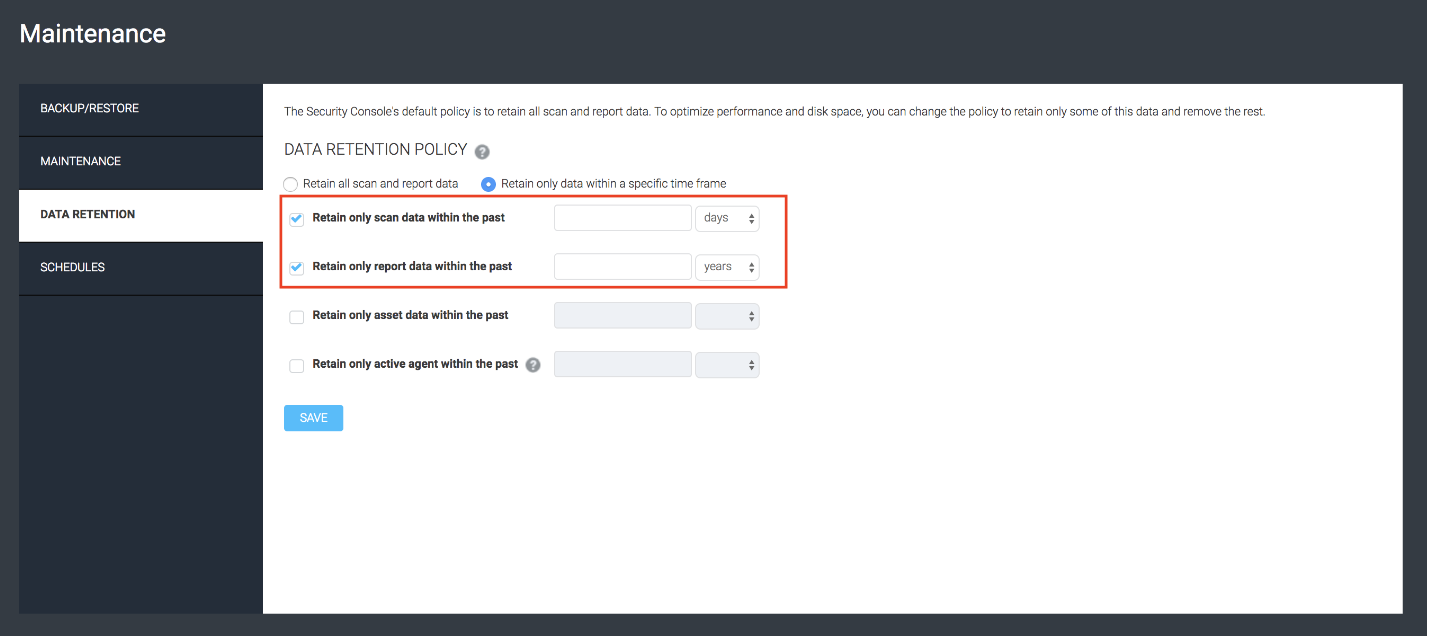
Task: Open the active agent time unit dropdown
Action: point(727,365)
